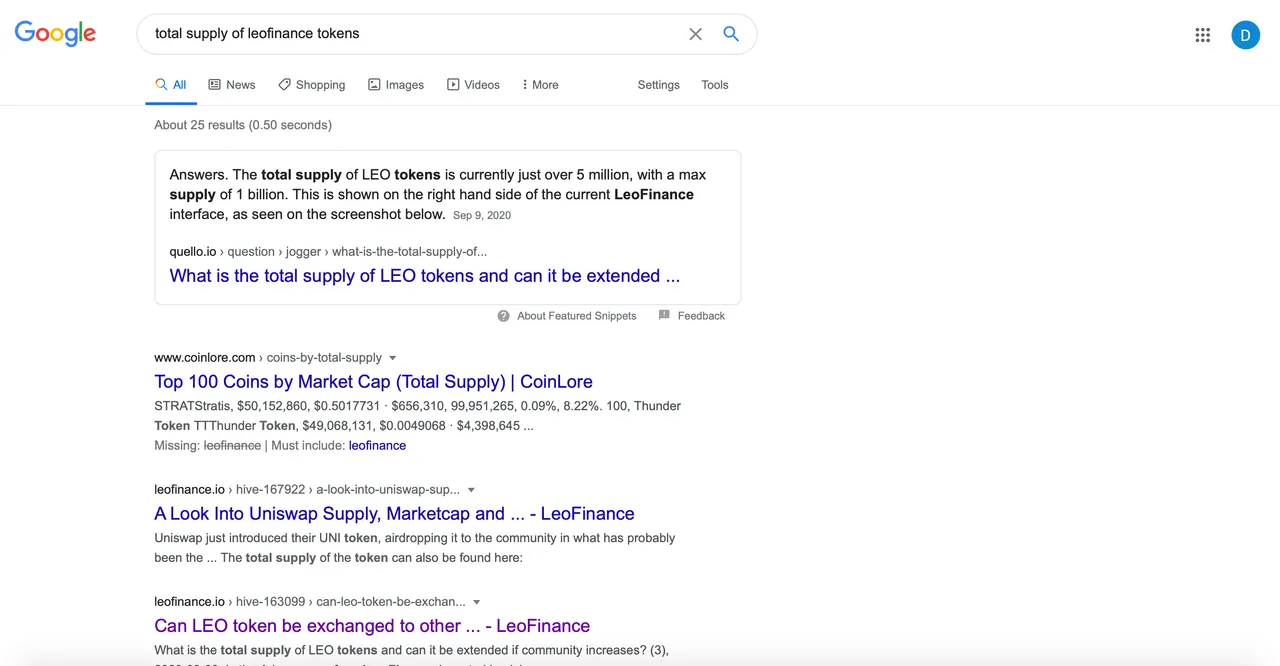Open A Look Into Uniswap Supply result
The width and height of the screenshot is (1280, 666).
coord(394,514)
